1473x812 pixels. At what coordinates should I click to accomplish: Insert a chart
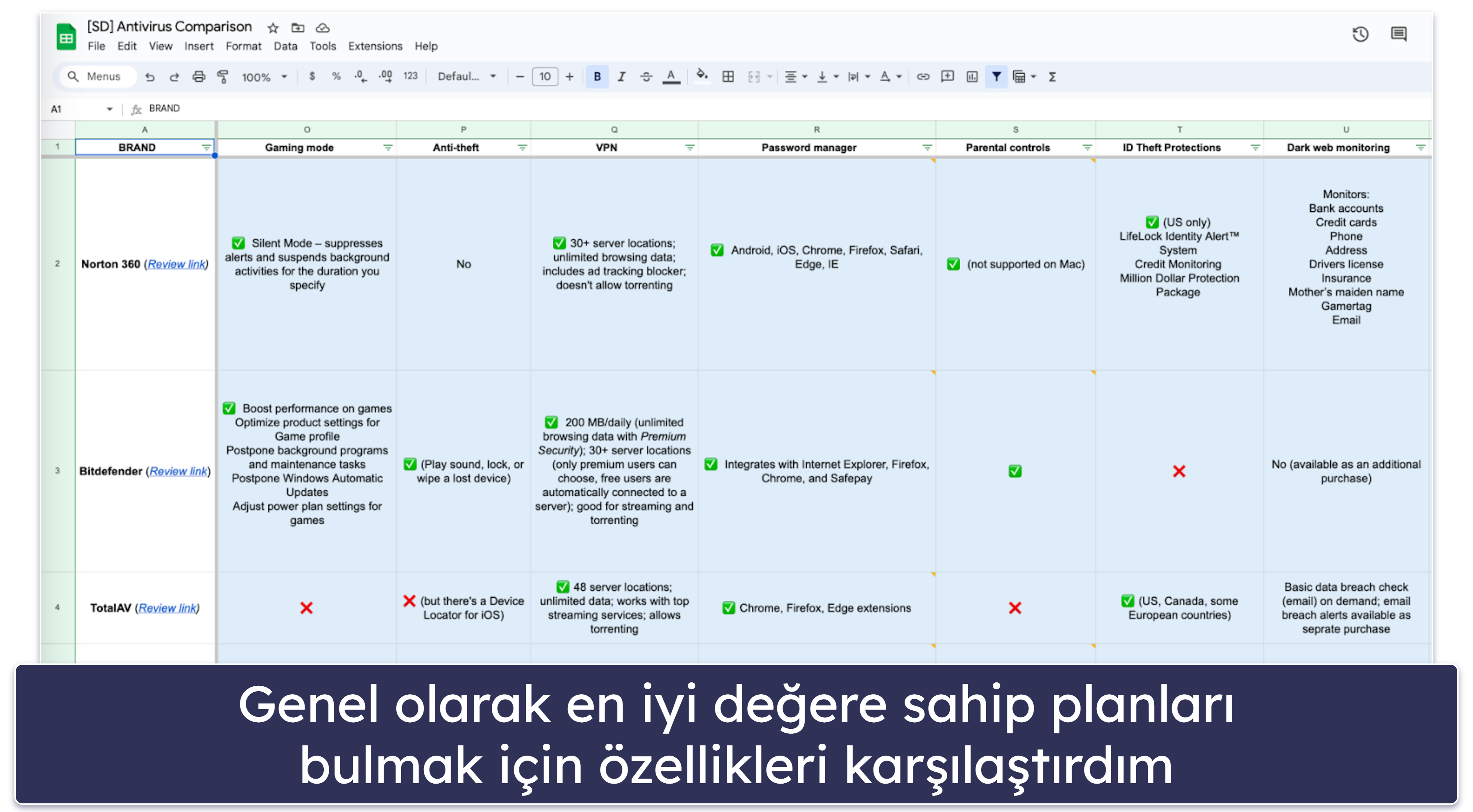pyautogui.click(x=972, y=77)
